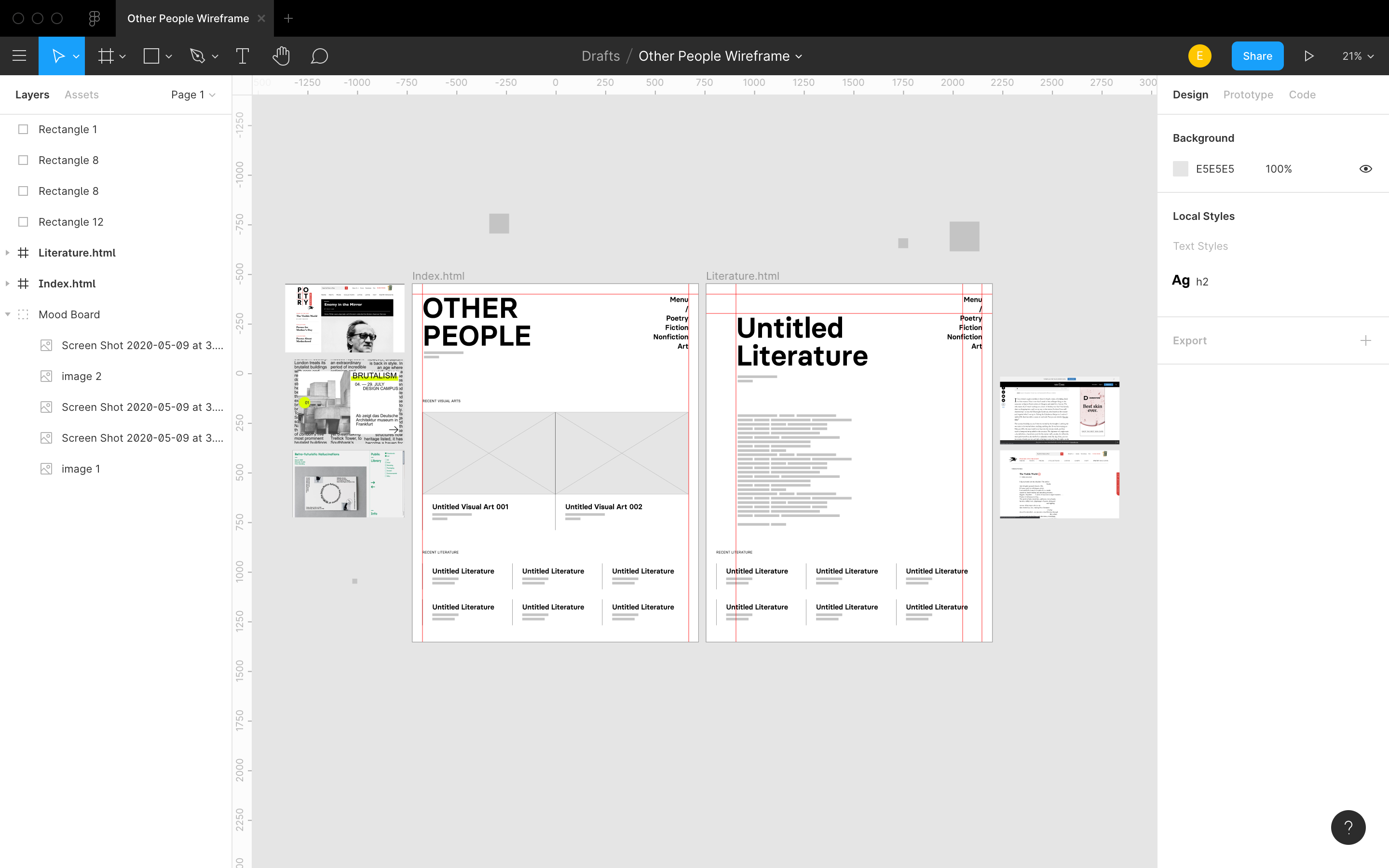The height and width of the screenshot is (868, 1389).
Task: Select the Move tool
Action: coord(57,55)
